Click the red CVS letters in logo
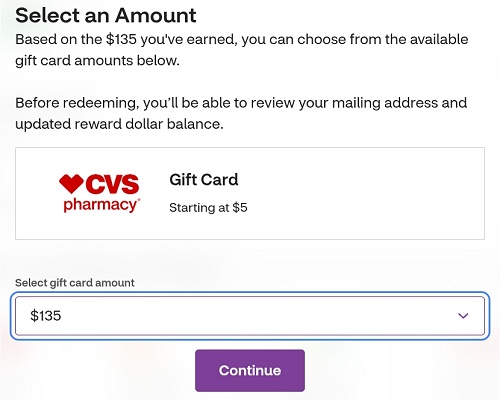Image resolution: width=500 pixels, height=400 pixels. [112, 184]
